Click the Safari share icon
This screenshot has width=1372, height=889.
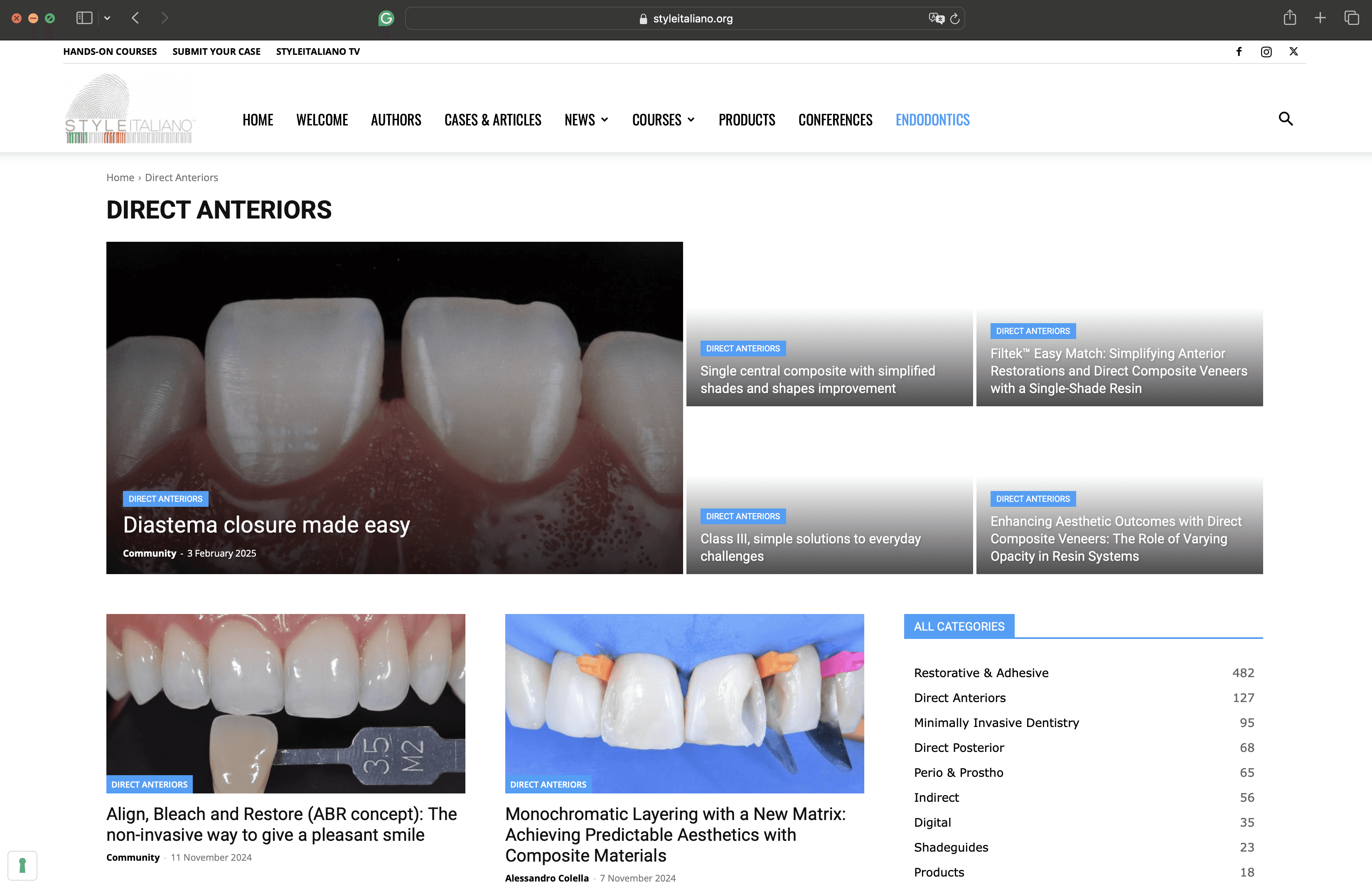pos(1290,18)
